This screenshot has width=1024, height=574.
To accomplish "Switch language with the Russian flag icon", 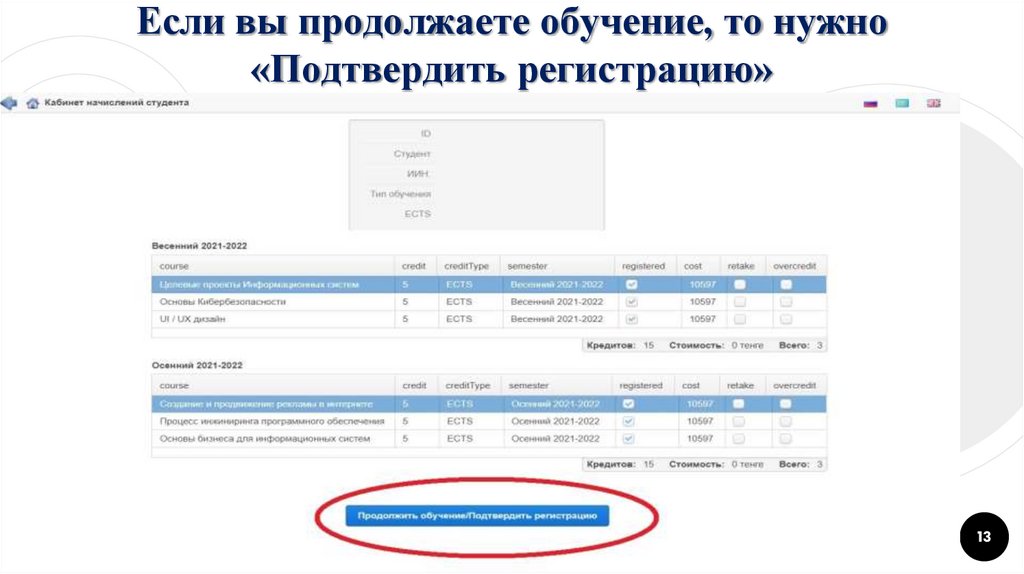I will (x=871, y=103).
